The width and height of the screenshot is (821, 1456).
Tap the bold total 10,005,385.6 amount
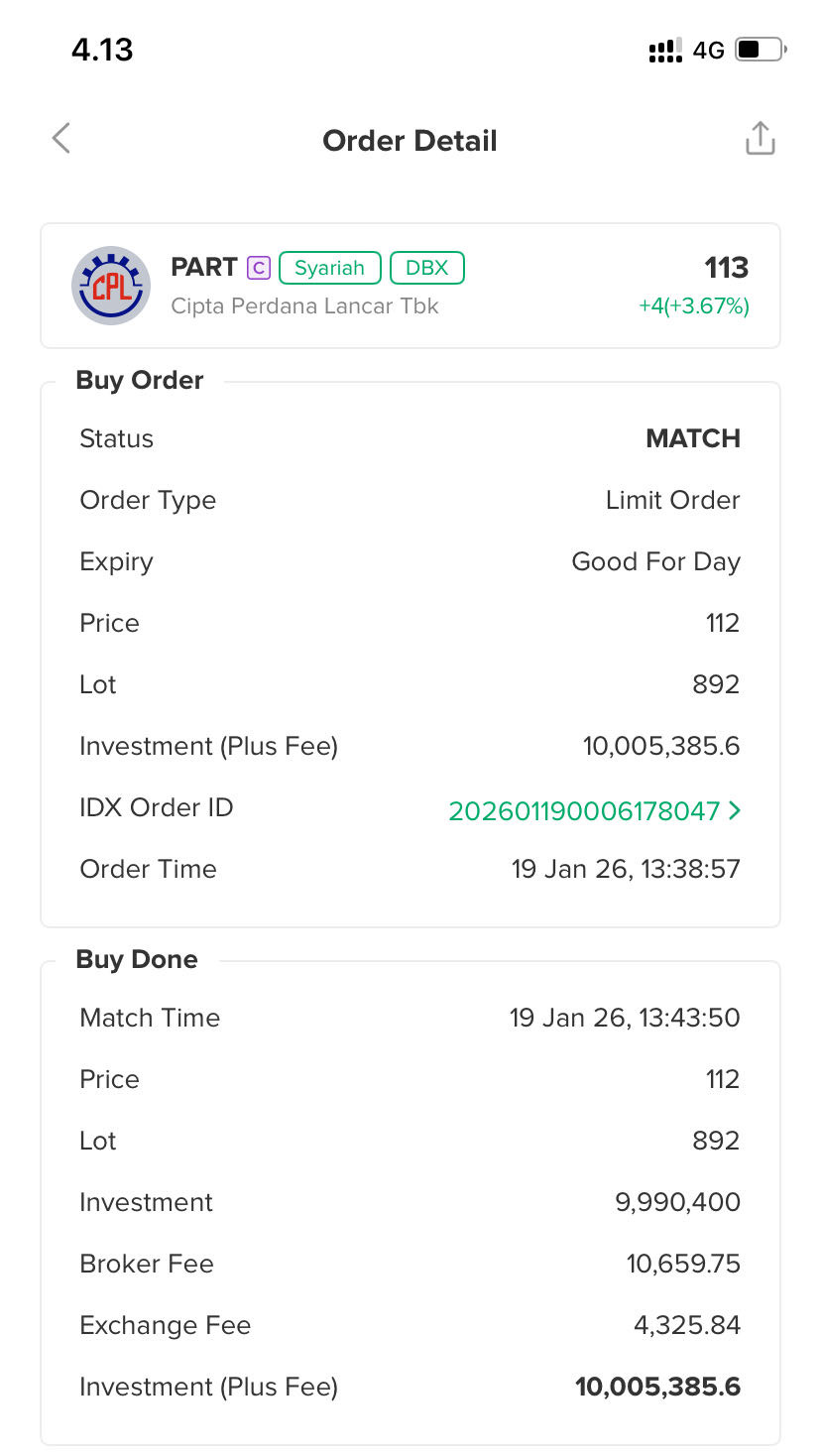tap(657, 1387)
